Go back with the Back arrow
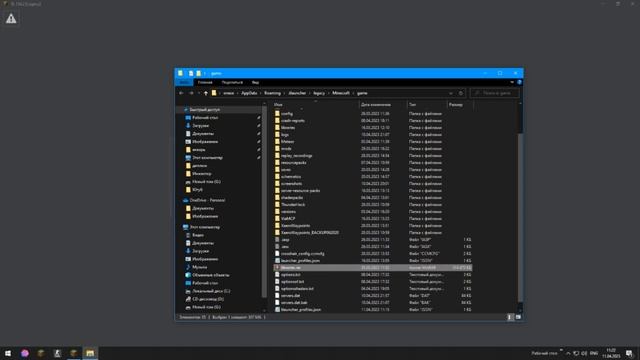Viewport: 640px width, 360px height. (181, 93)
